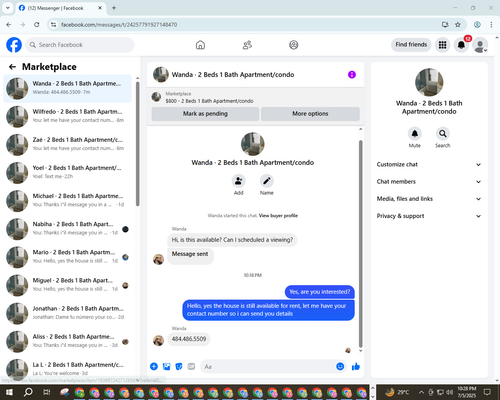
Task: Open Jonathan conversation in chat list
Action: [67, 313]
